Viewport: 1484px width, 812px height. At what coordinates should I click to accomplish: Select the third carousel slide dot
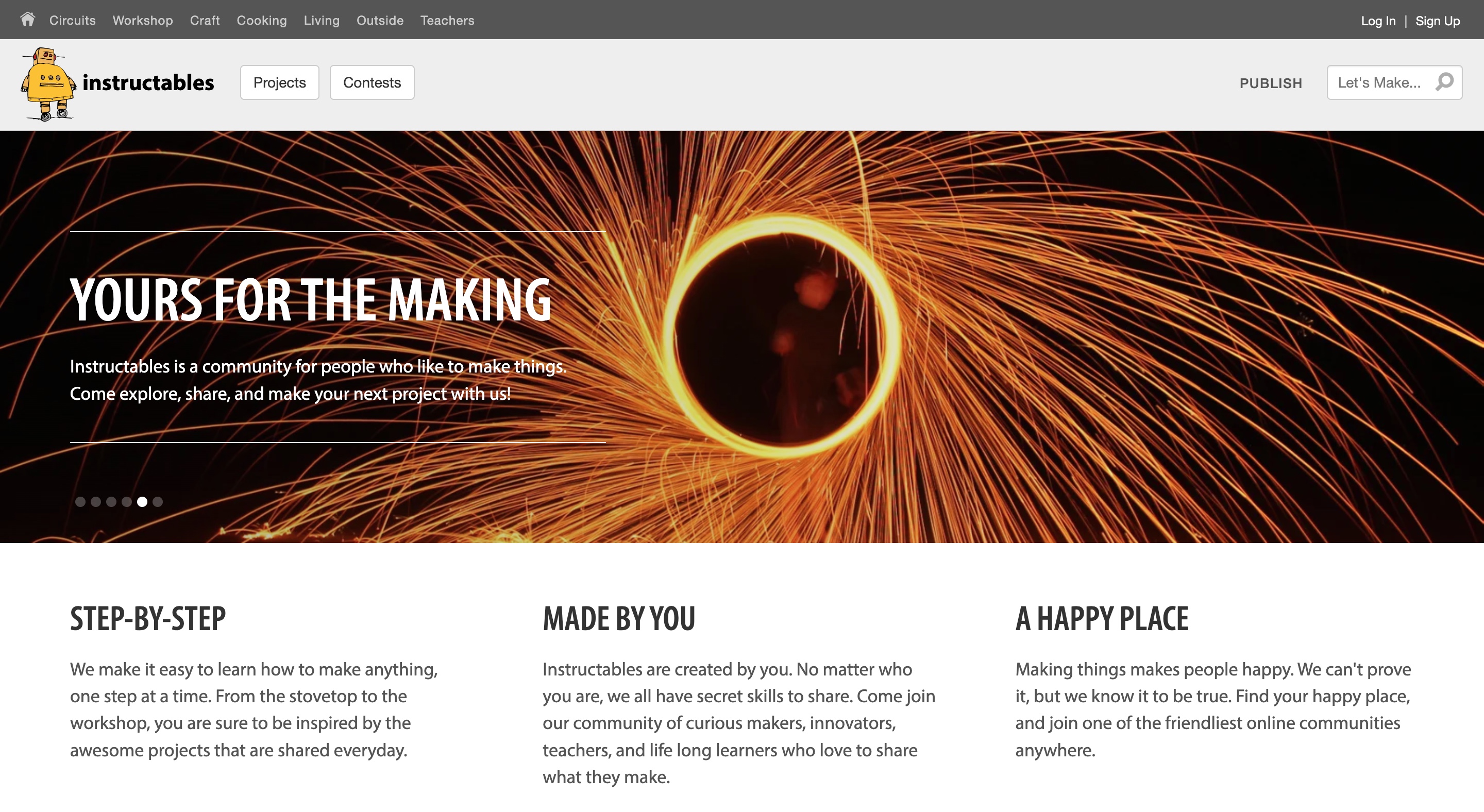click(111, 502)
